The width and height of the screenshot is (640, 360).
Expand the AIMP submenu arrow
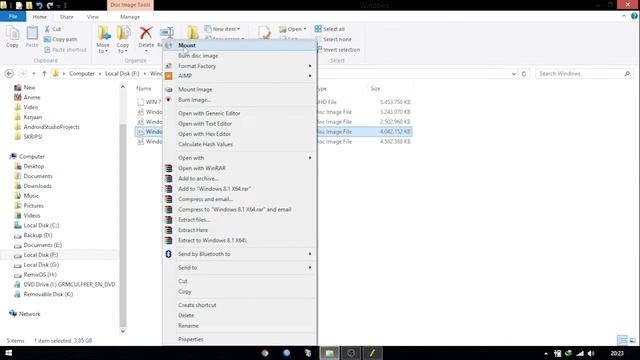point(310,76)
